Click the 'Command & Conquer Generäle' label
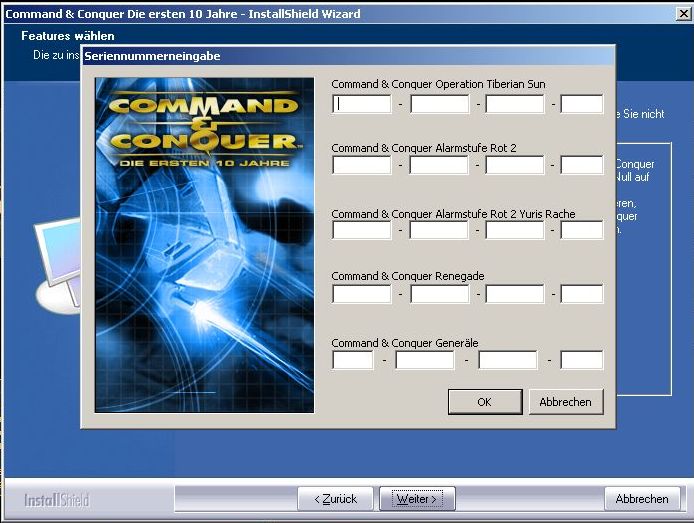Viewport: 694px width, 523px height. (405, 343)
